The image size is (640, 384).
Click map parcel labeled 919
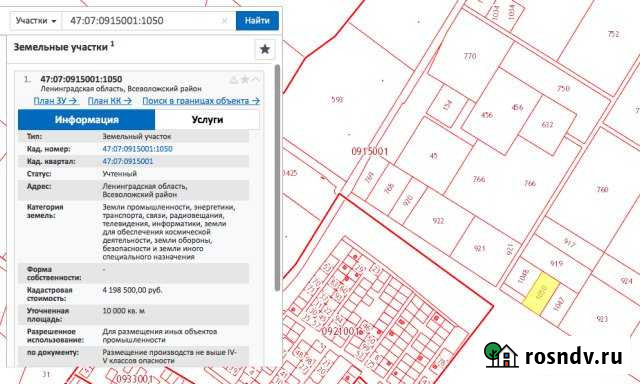pyautogui.click(x=556, y=264)
